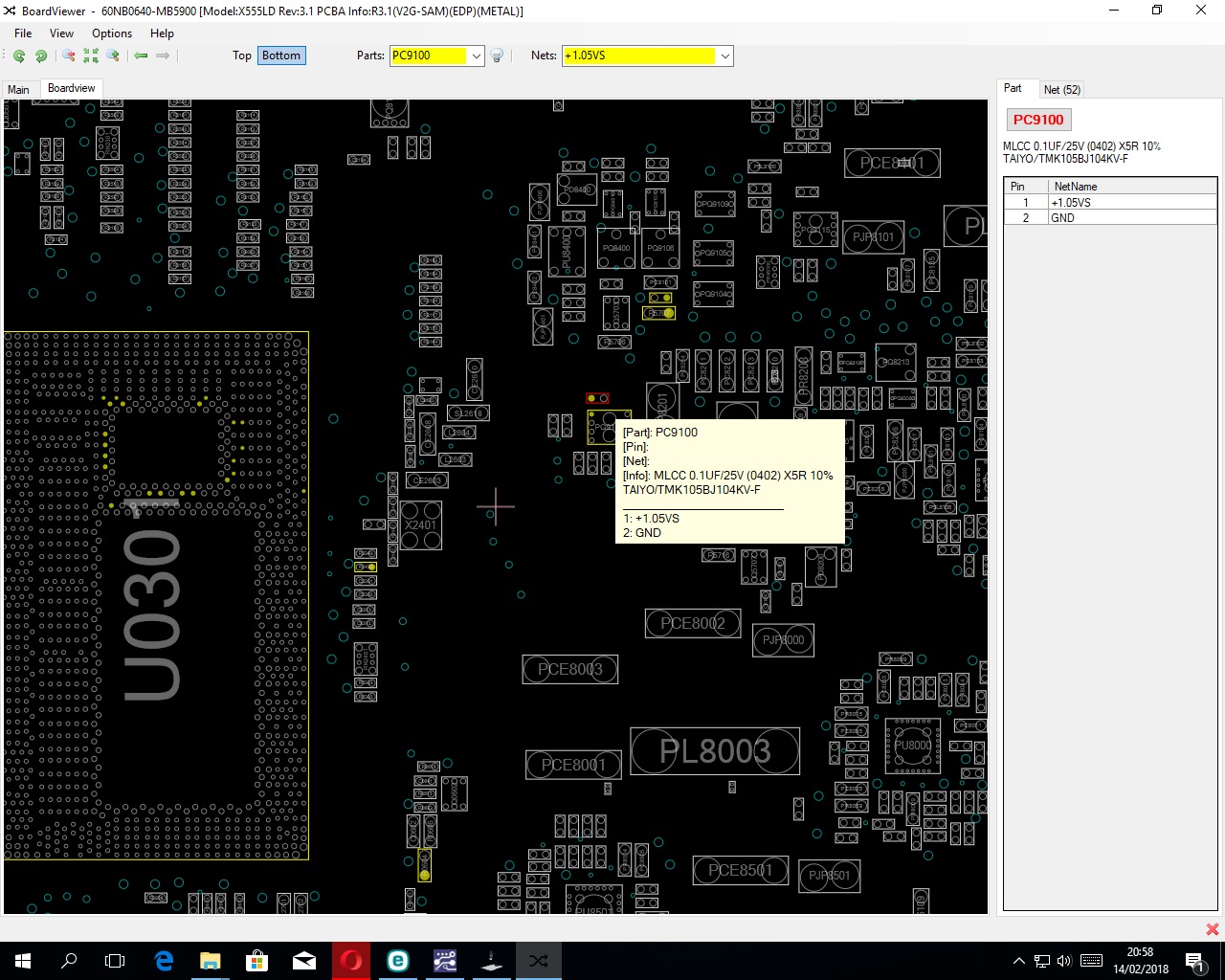Click the green back arrow icon
The height and width of the screenshot is (980, 1225).
point(142,56)
